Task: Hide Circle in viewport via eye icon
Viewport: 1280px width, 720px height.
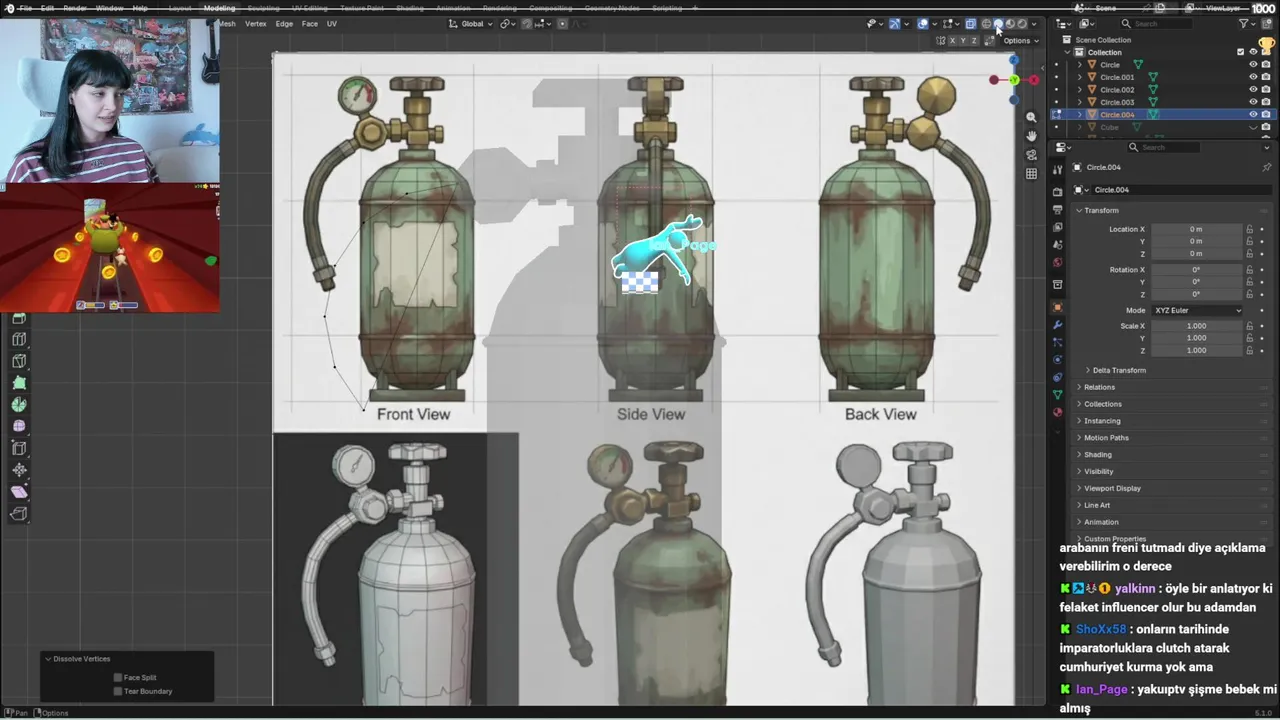Action: tap(1253, 64)
